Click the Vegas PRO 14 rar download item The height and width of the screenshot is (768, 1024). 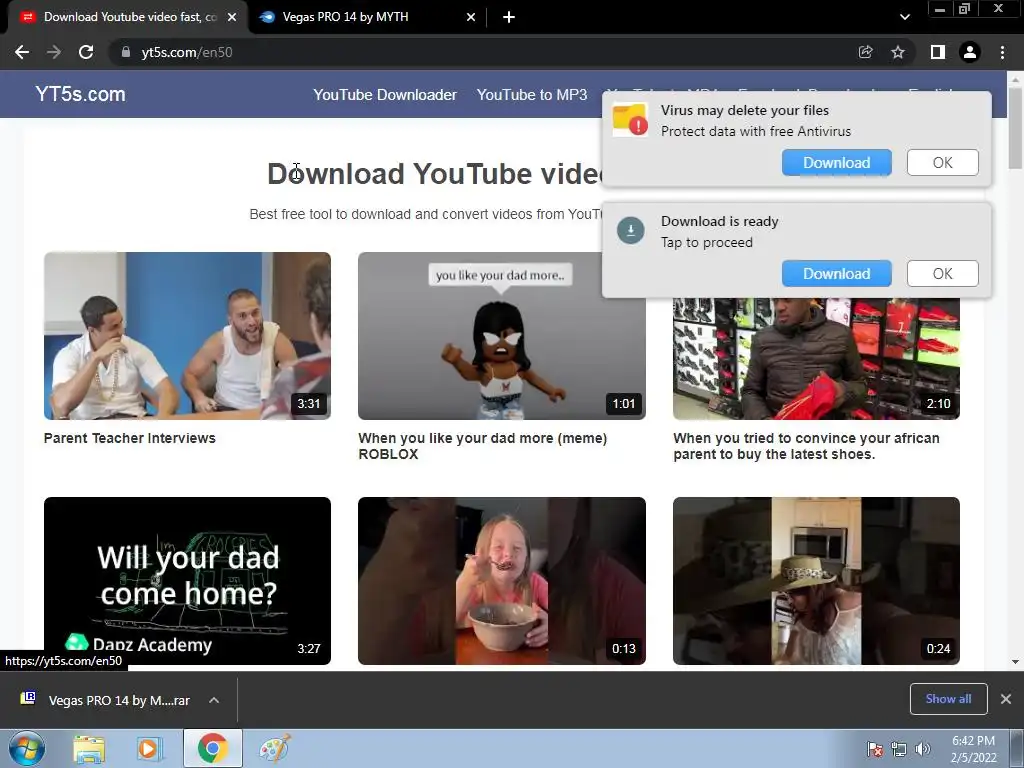[119, 700]
